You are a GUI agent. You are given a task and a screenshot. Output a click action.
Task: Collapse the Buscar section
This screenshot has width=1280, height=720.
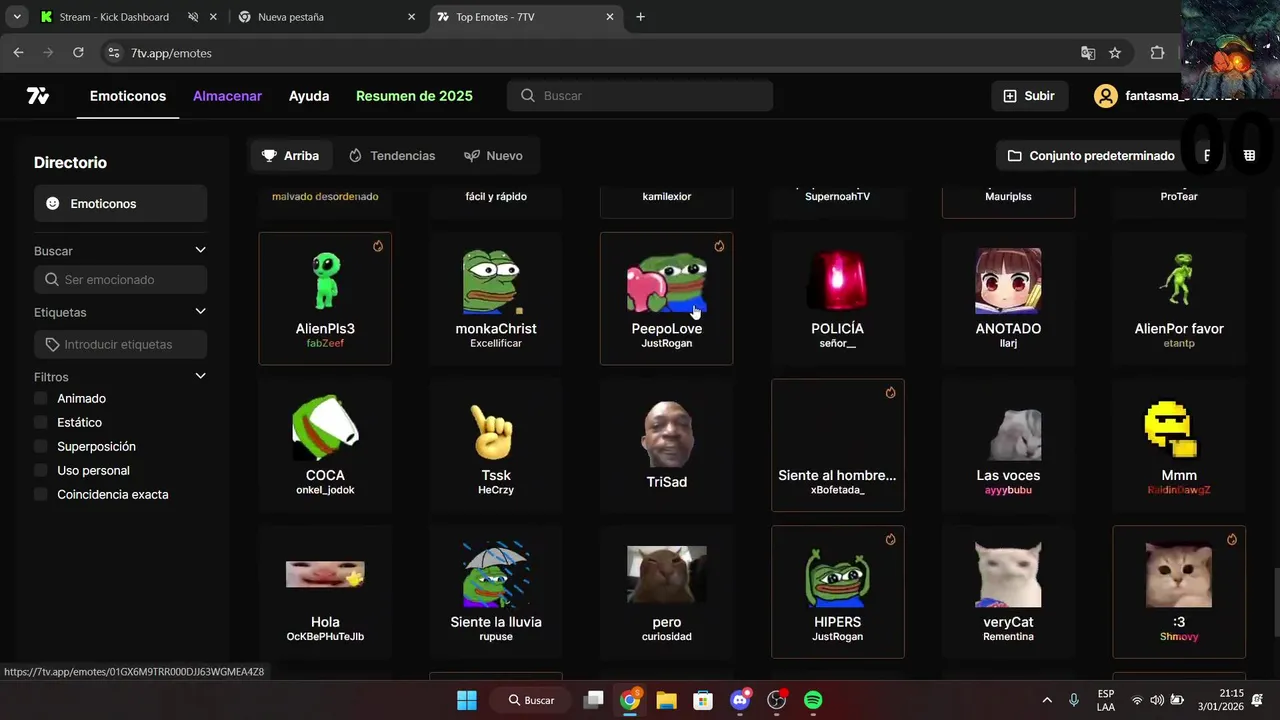pos(200,250)
